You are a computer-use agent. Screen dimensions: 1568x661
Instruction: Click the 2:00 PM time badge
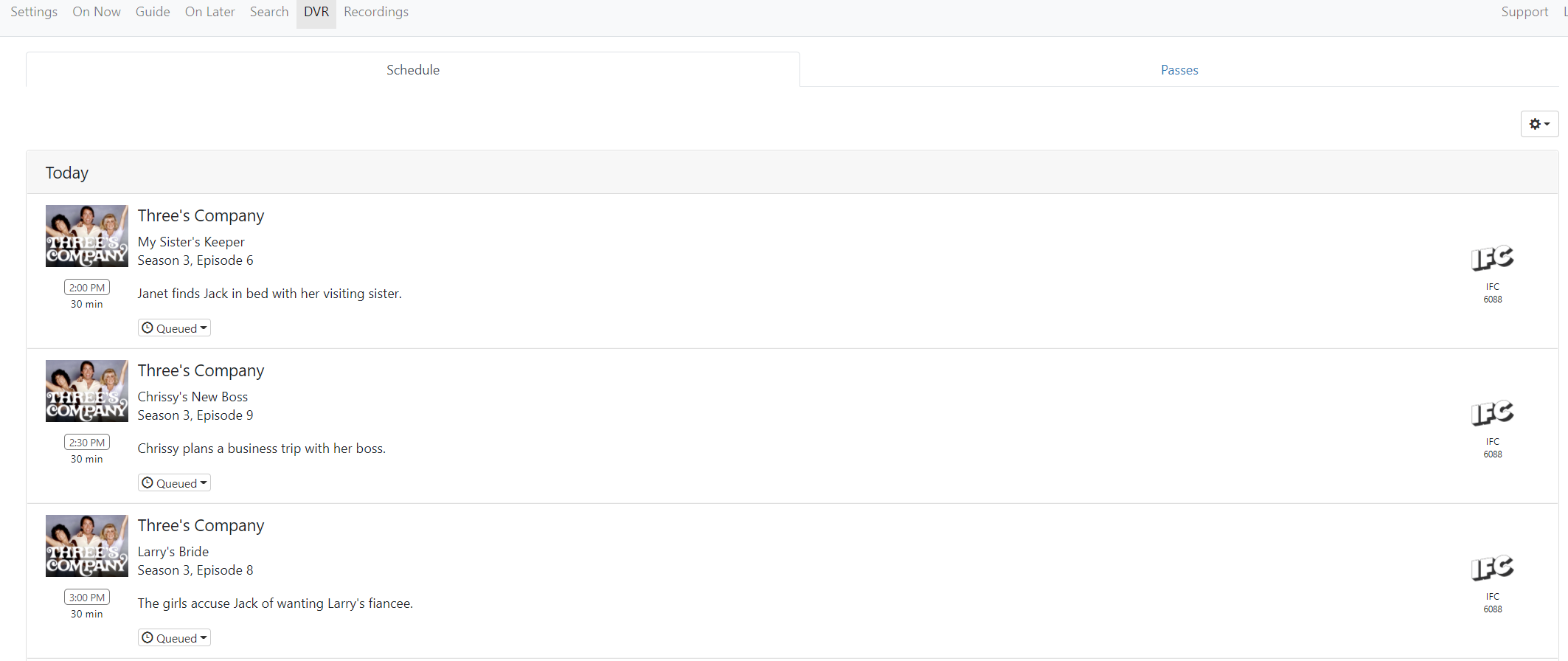pyautogui.click(x=87, y=288)
